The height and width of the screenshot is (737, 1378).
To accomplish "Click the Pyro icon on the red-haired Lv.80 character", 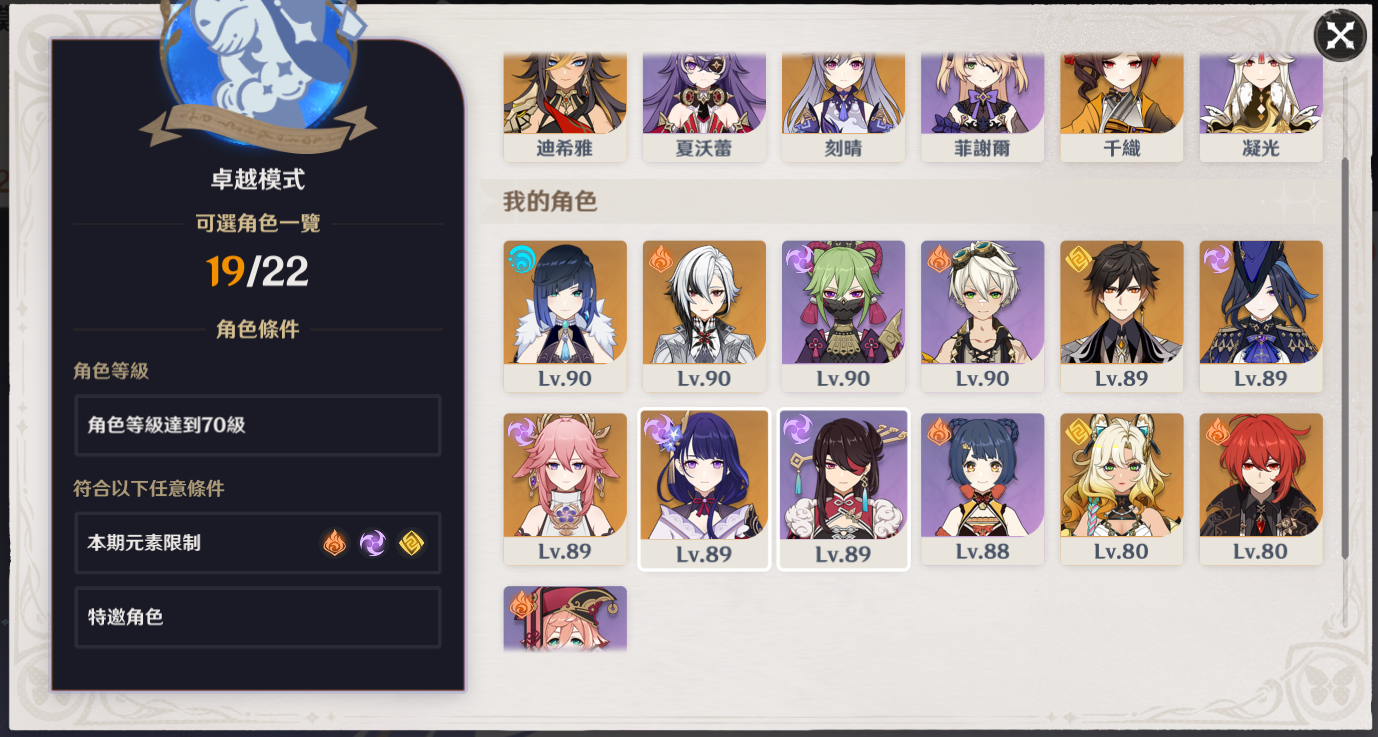I will pyautogui.click(x=1217, y=432).
